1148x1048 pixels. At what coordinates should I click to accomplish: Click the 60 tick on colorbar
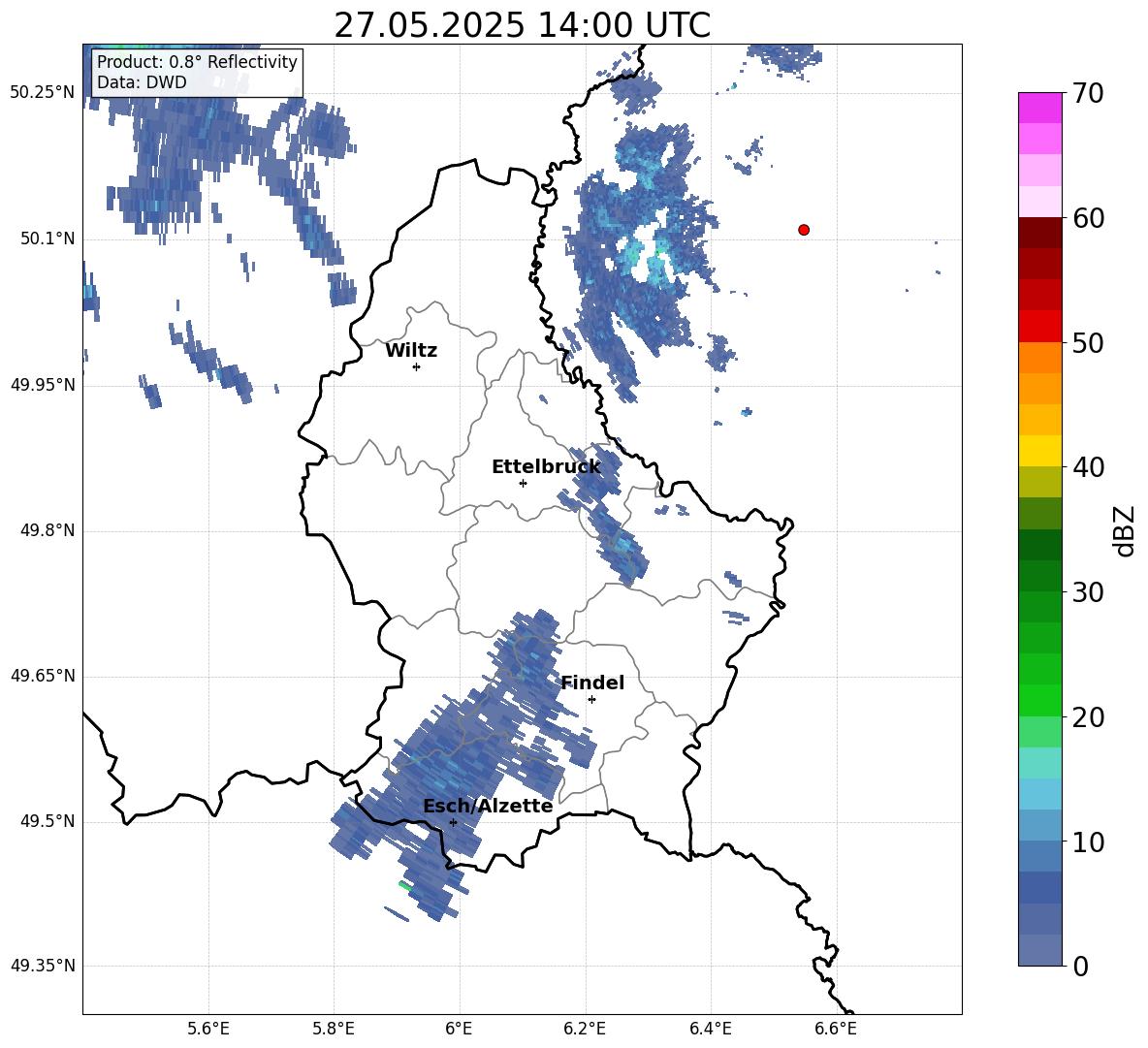[x=1088, y=218]
